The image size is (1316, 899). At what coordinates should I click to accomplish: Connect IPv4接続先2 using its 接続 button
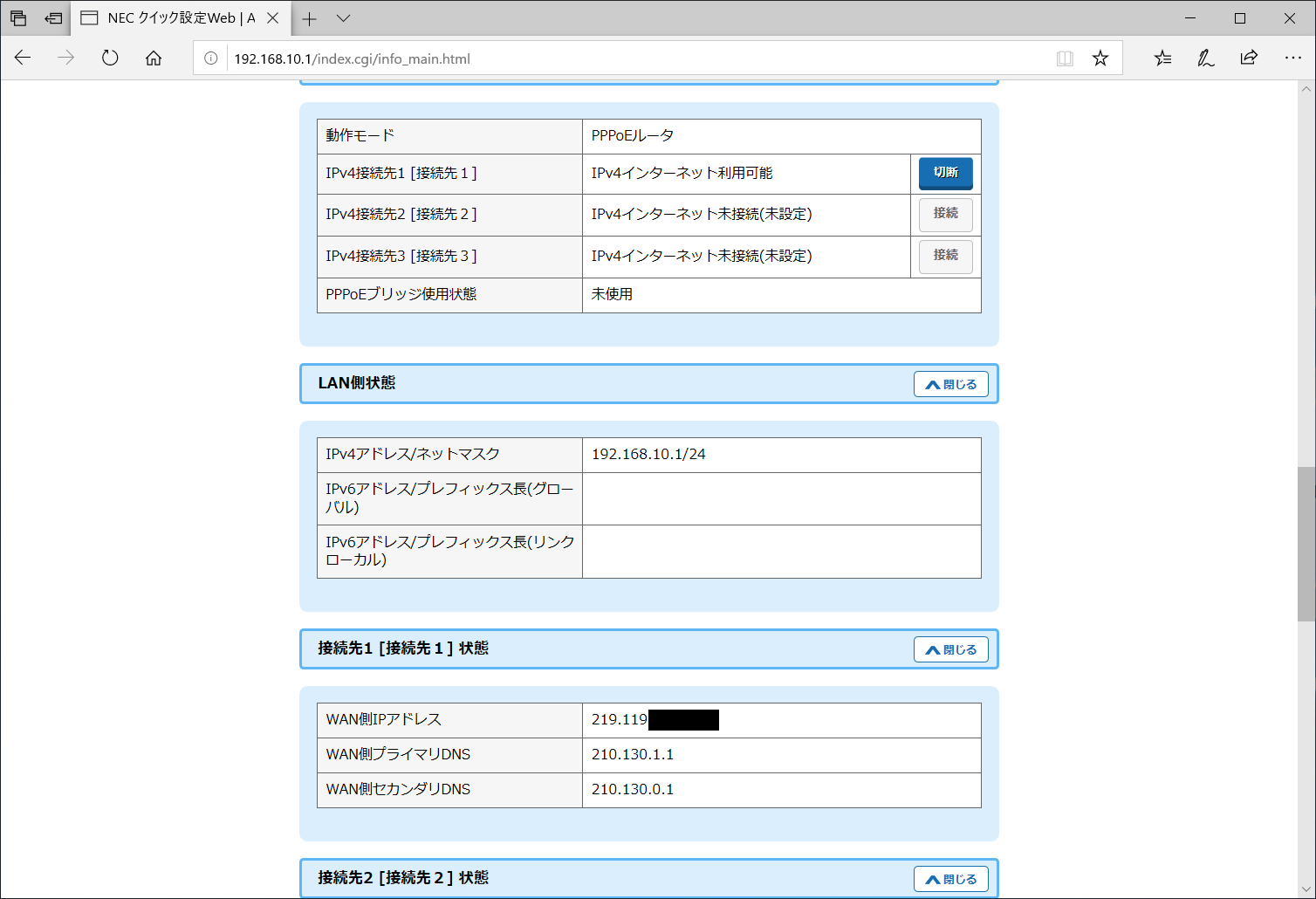click(x=945, y=215)
